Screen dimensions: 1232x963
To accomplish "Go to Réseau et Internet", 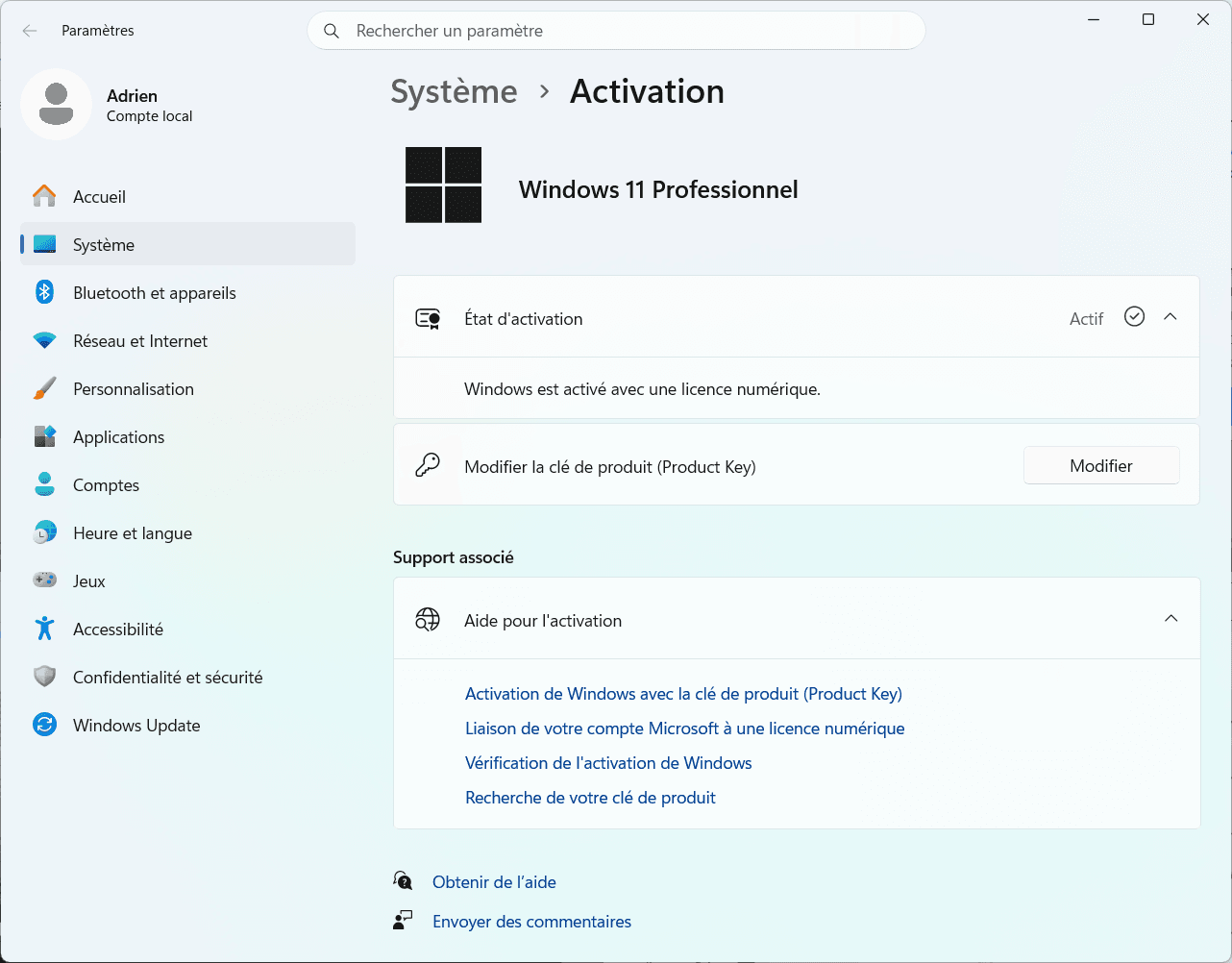I will 187,340.
